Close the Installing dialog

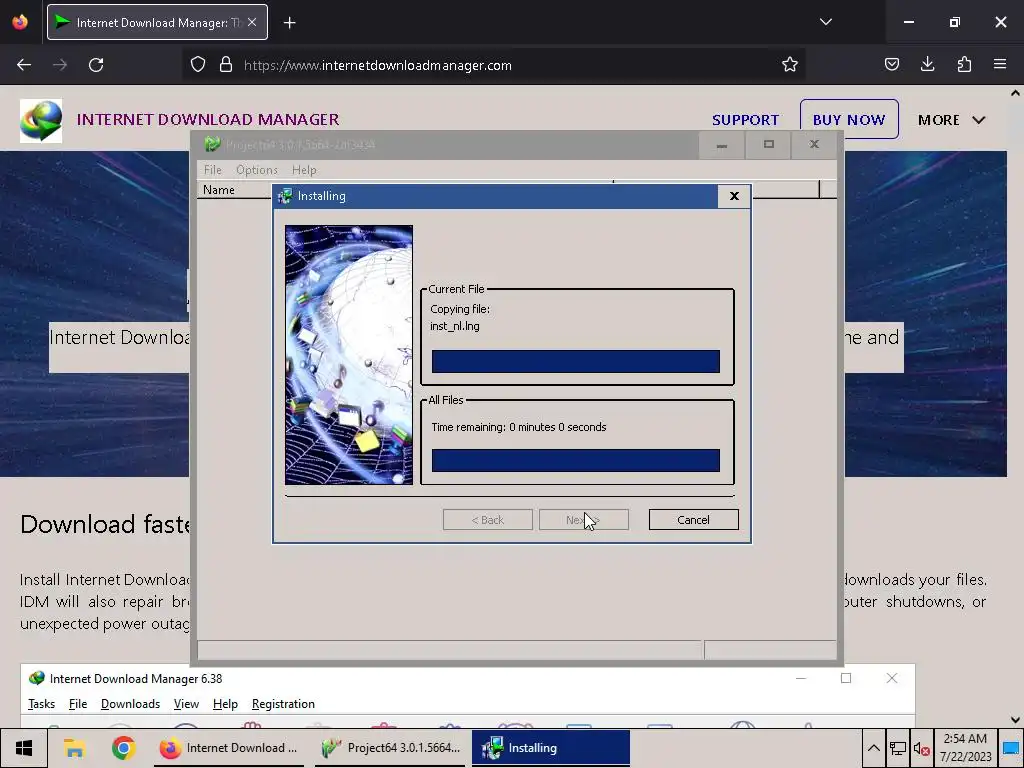(x=734, y=196)
